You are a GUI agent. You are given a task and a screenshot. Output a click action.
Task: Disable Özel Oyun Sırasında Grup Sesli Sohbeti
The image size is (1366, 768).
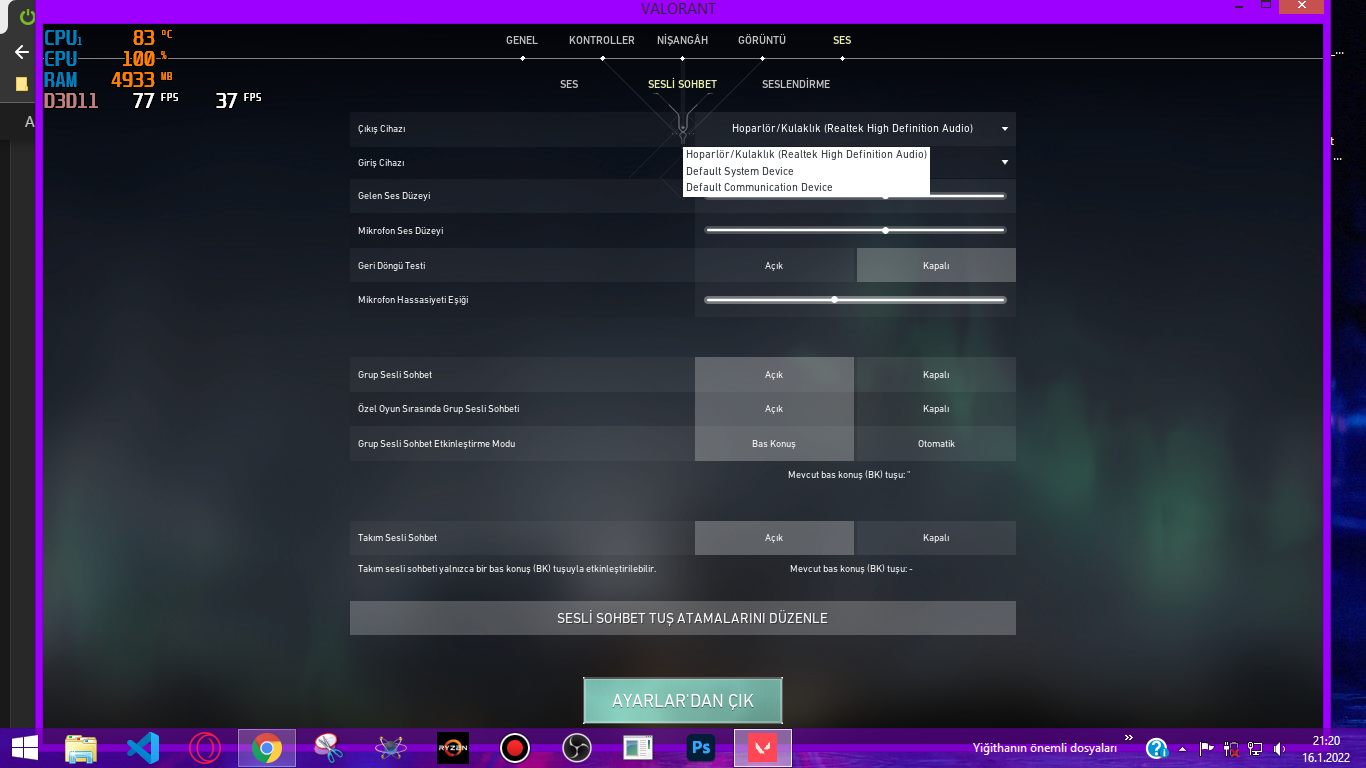coord(936,409)
